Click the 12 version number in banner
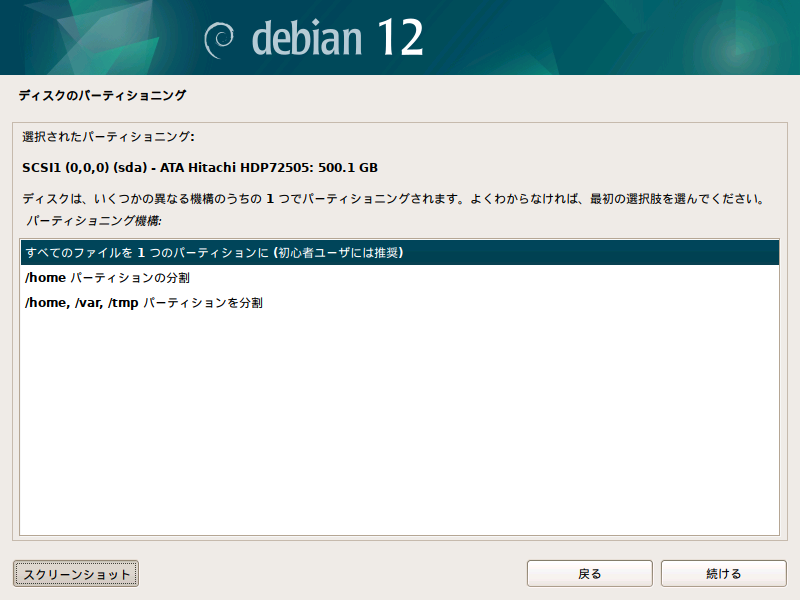 tap(401, 37)
